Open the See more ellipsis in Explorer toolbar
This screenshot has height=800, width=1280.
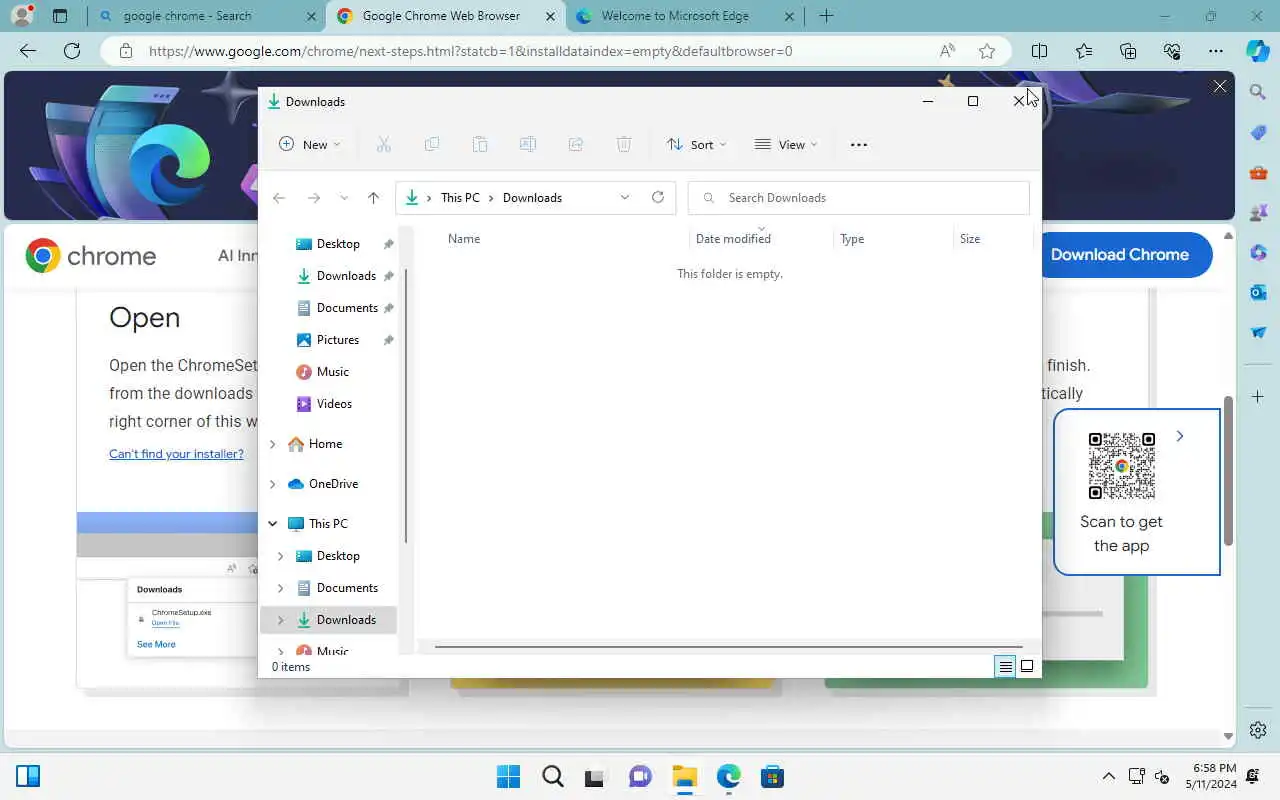pyautogui.click(x=859, y=145)
